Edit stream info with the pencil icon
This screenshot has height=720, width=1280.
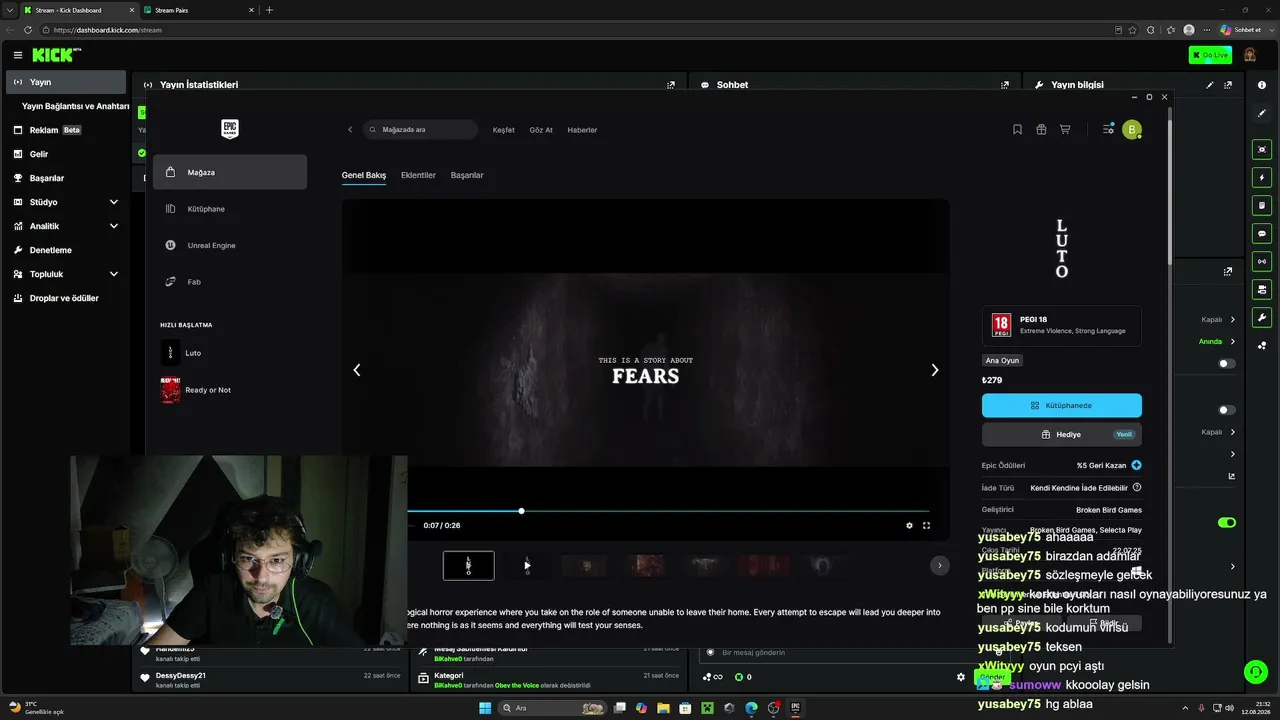coord(1210,85)
